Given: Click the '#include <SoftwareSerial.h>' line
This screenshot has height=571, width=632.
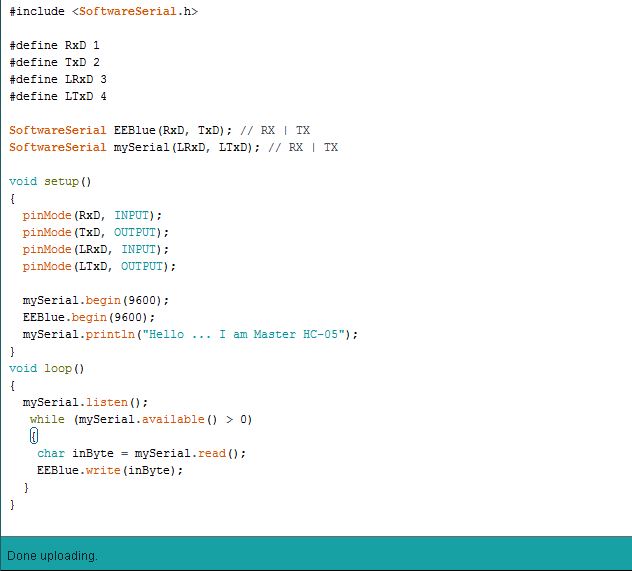Looking at the screenshot, I should (x=104, y=11).
